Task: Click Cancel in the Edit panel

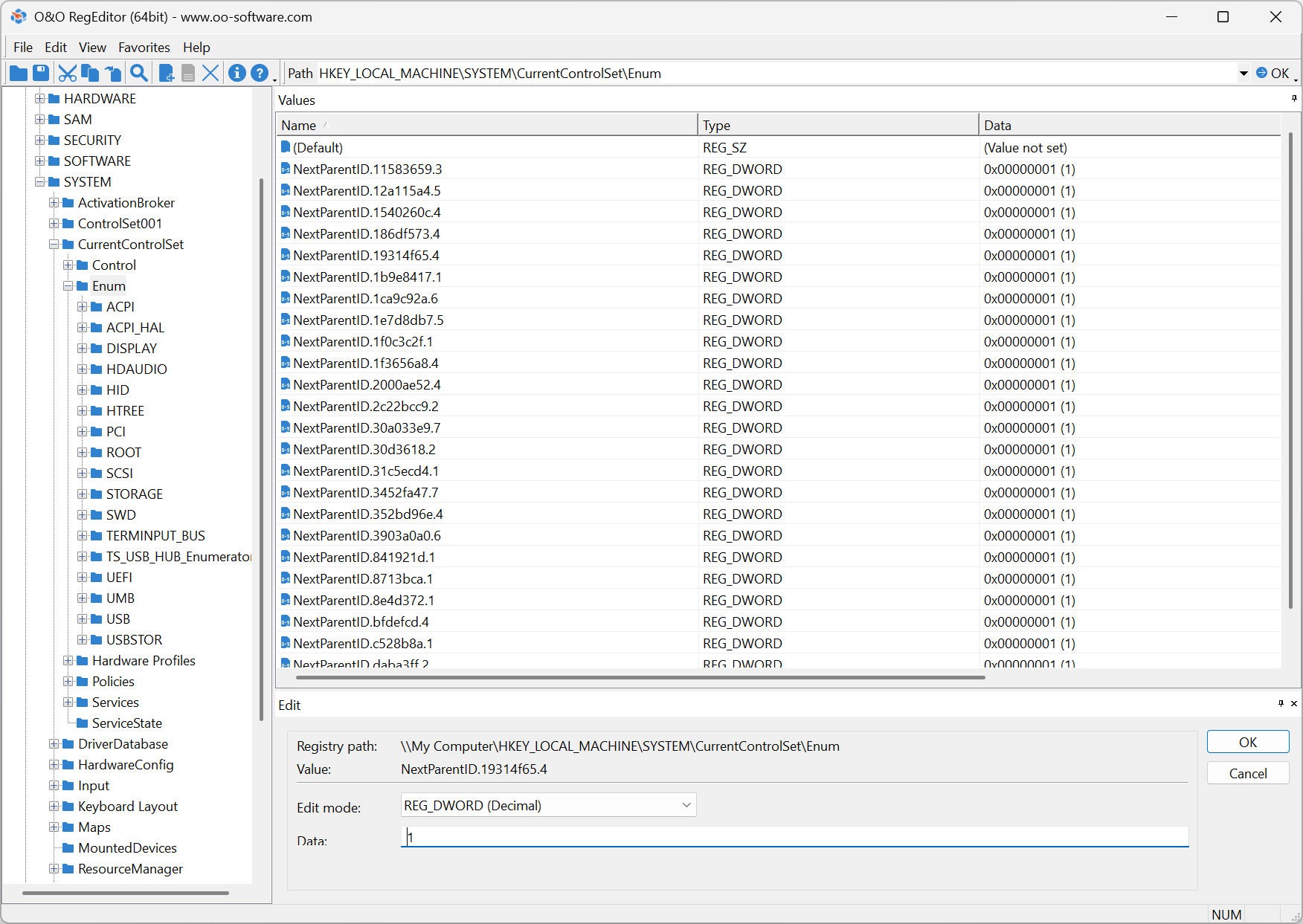Action: pos(1247,773)
